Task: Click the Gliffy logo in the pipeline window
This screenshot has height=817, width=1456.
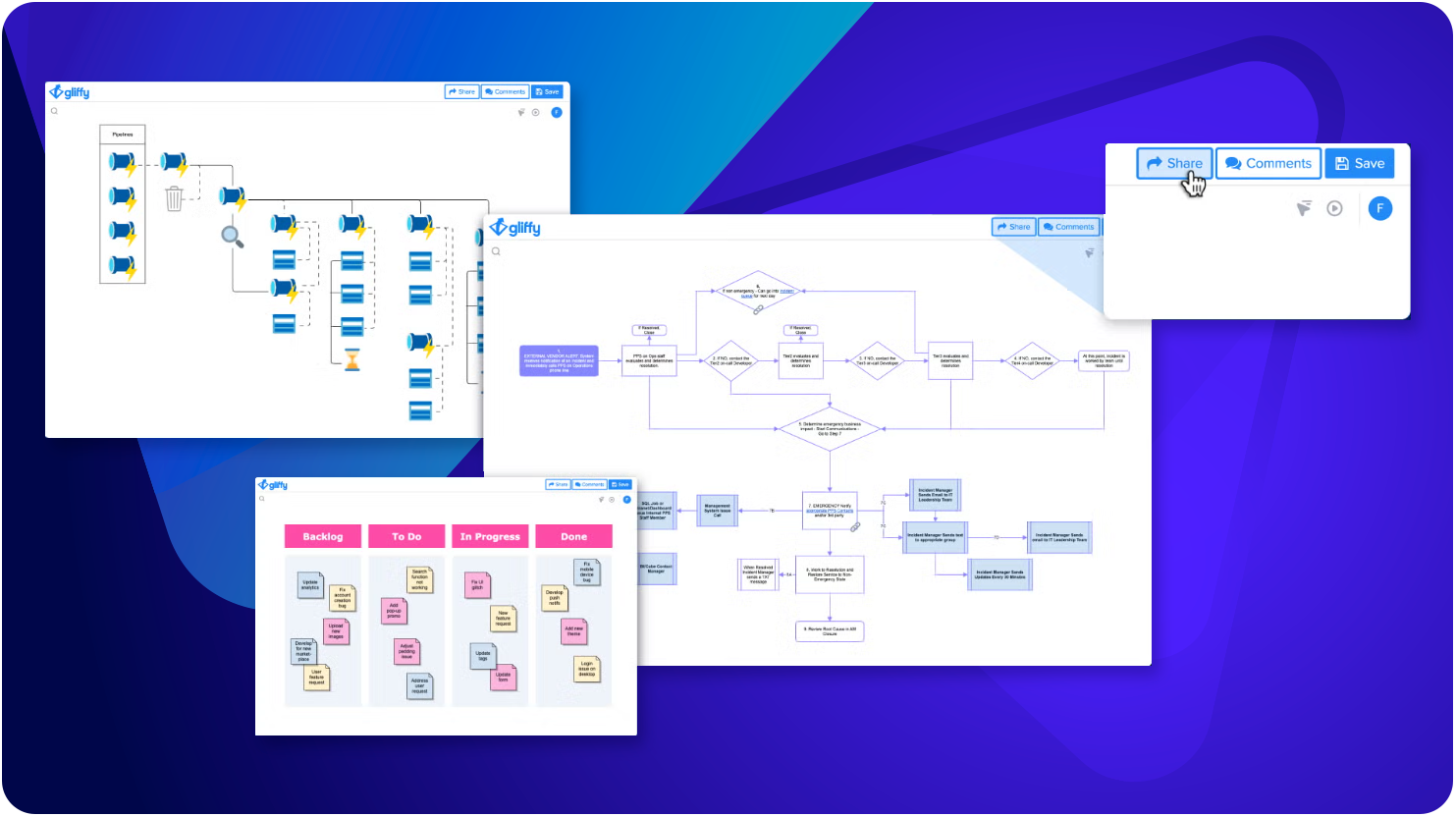Action: 70,92
